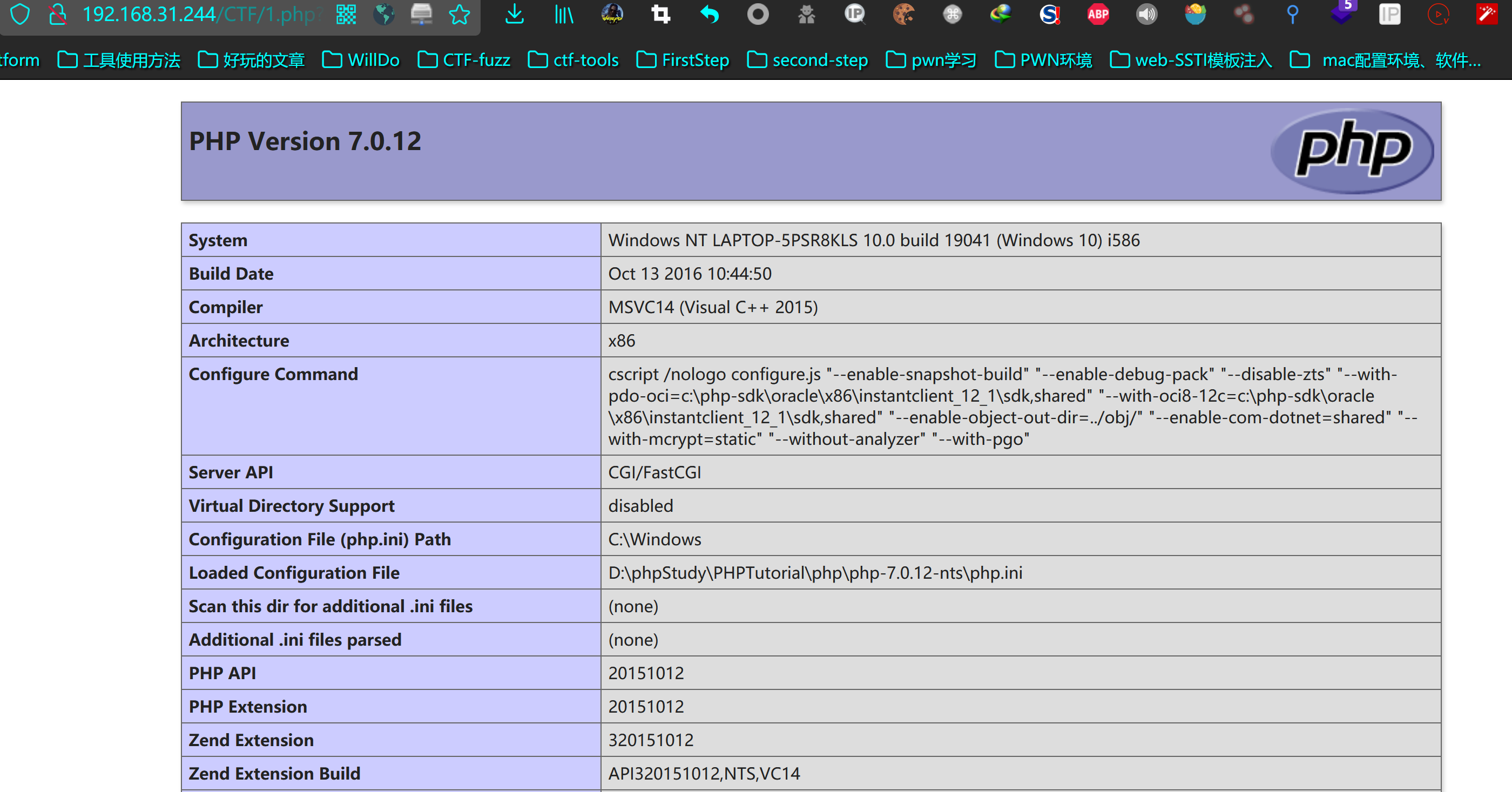Click inside the address bar
This screenshot has height=792, width=1512.
(x=200, y=15)
